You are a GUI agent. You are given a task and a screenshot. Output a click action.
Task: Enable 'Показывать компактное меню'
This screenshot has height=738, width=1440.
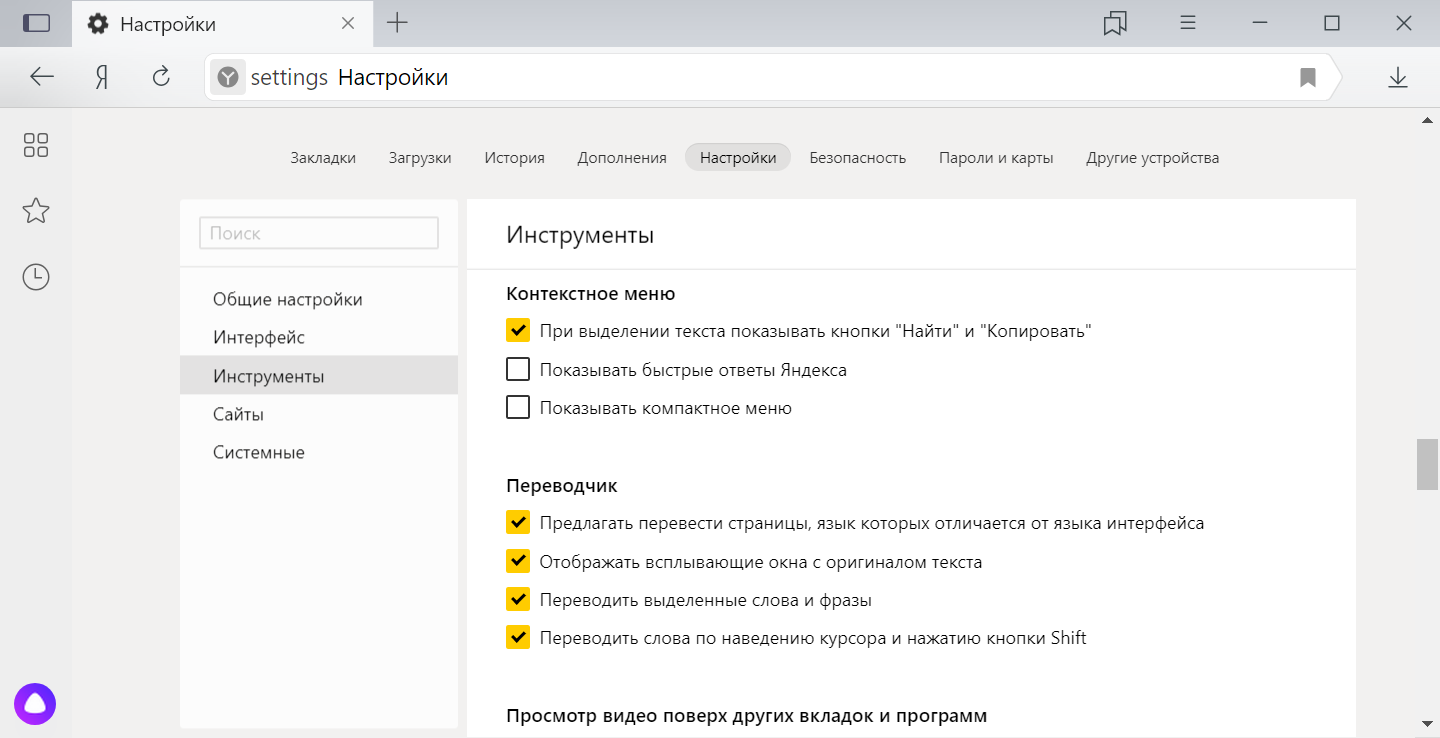(x=518, y=408)
